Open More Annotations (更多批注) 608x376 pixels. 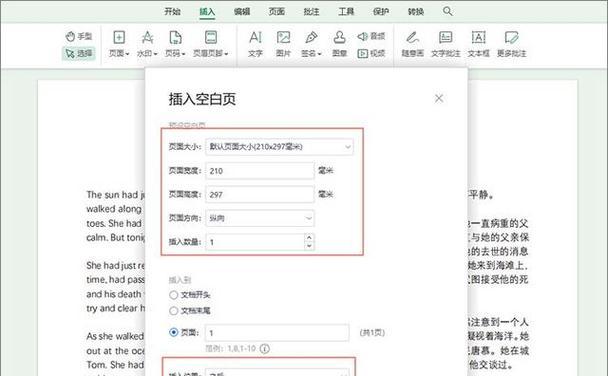(x=511, y=44)
